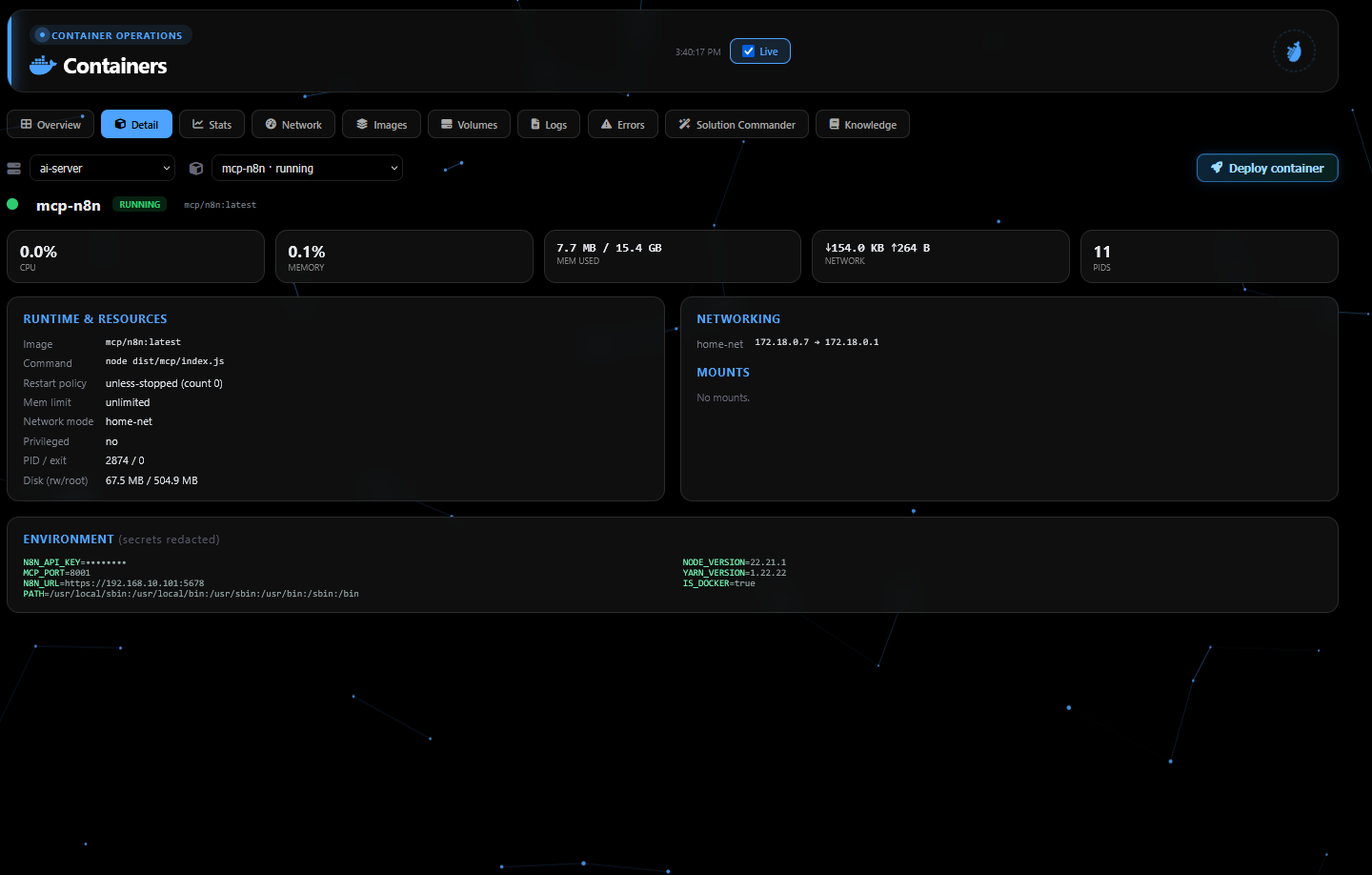Open the Stats tab

coord(212,125)
